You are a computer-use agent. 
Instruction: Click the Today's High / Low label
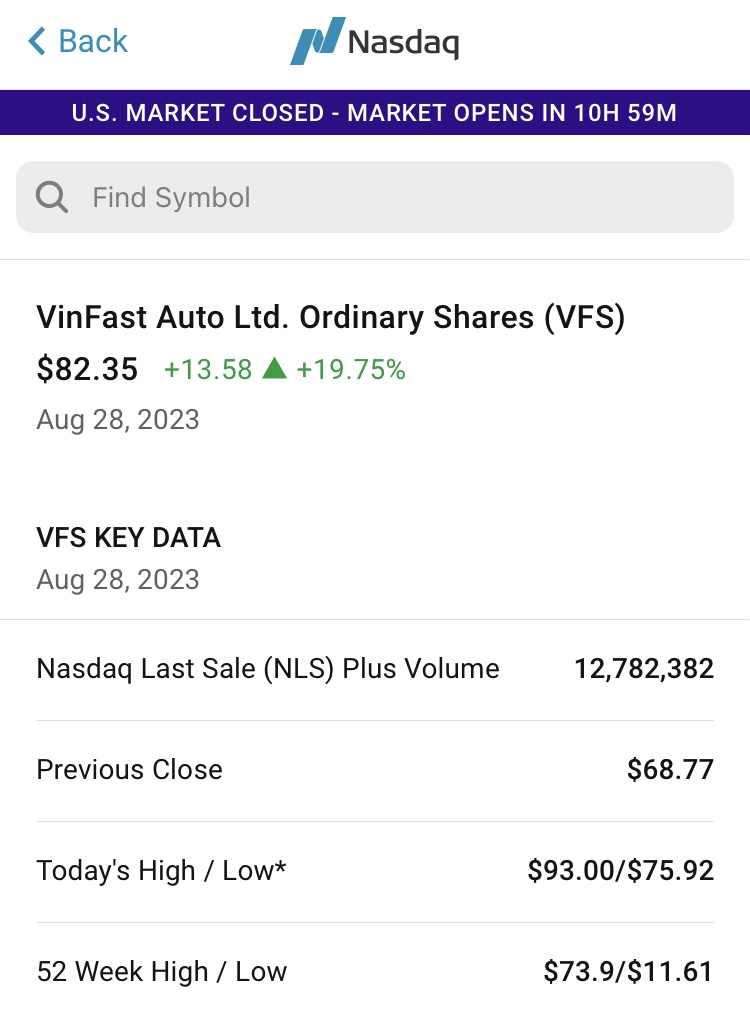[x=161, y=871]
